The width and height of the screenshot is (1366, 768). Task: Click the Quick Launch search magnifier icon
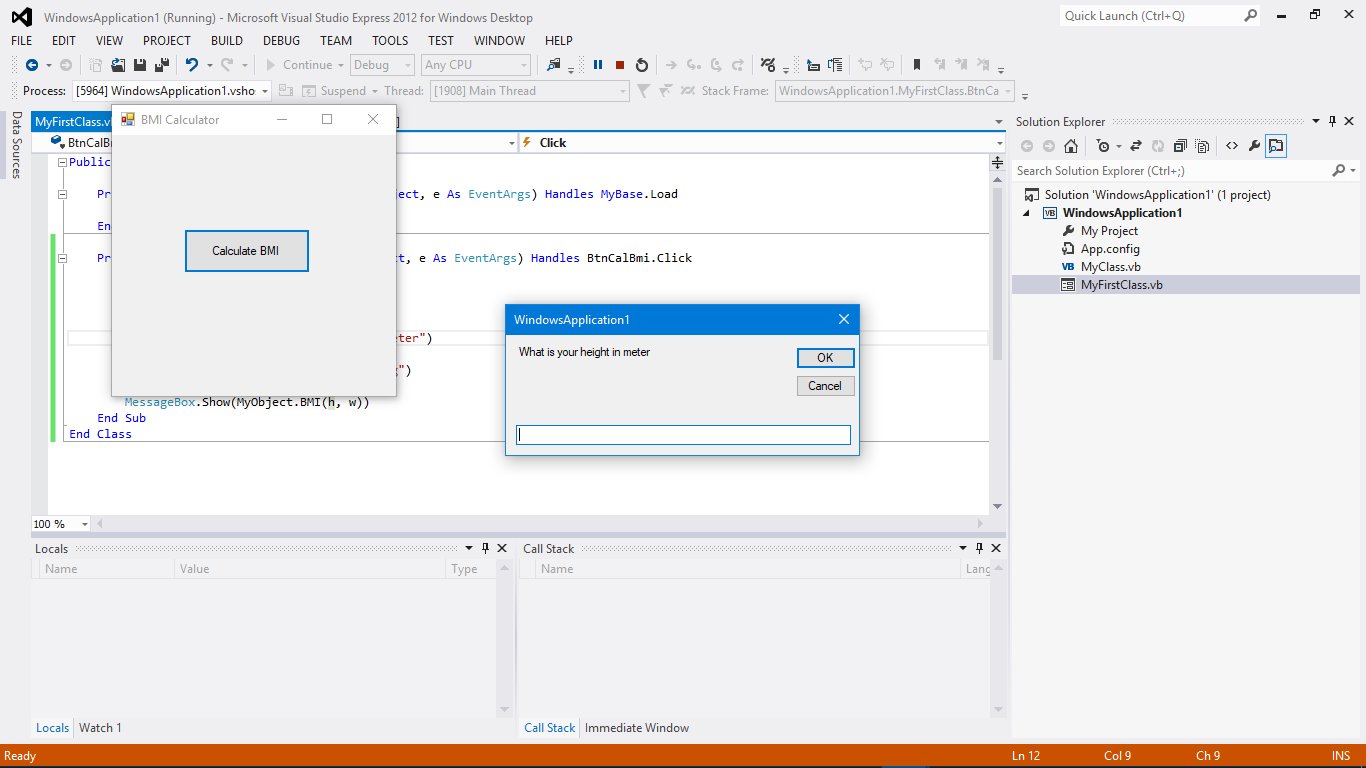point(1250,16)
